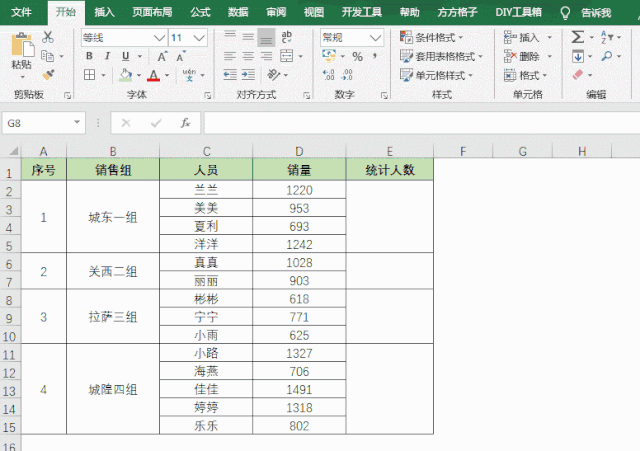Image resolution: width=640 pixels, height=451 pixels.
Task: Open the alignment group dialog launcher
Action: [x=307, y=95]
